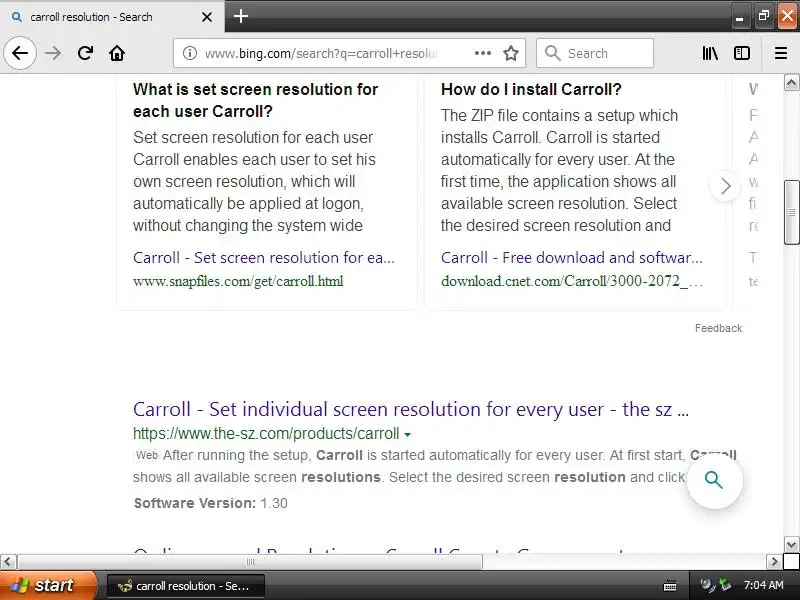Screen dimensions: 800x600
Task: Click the download.cnet.com/Carroll URL text
Action: pos(571,281)
